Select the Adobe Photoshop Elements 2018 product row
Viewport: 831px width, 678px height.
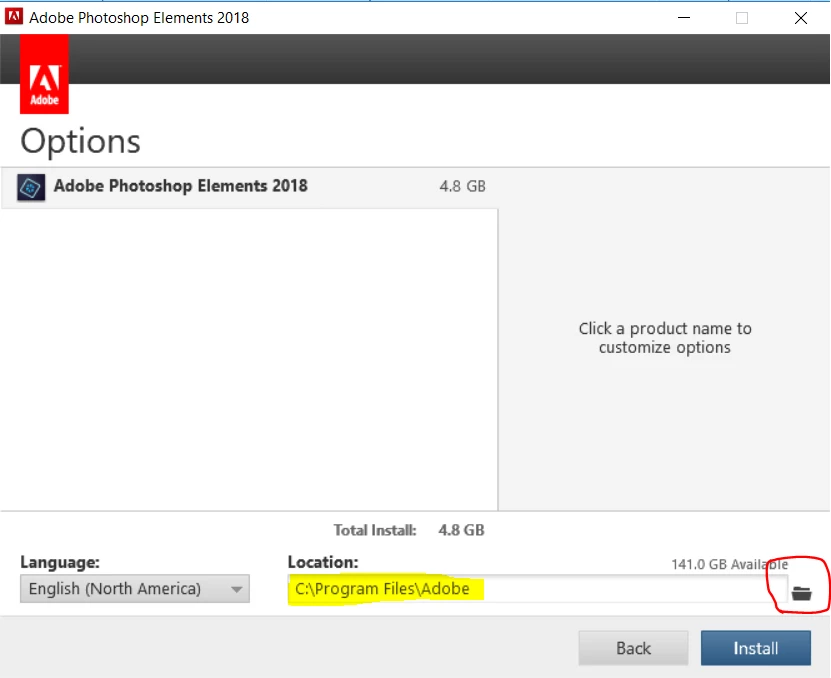249,187
